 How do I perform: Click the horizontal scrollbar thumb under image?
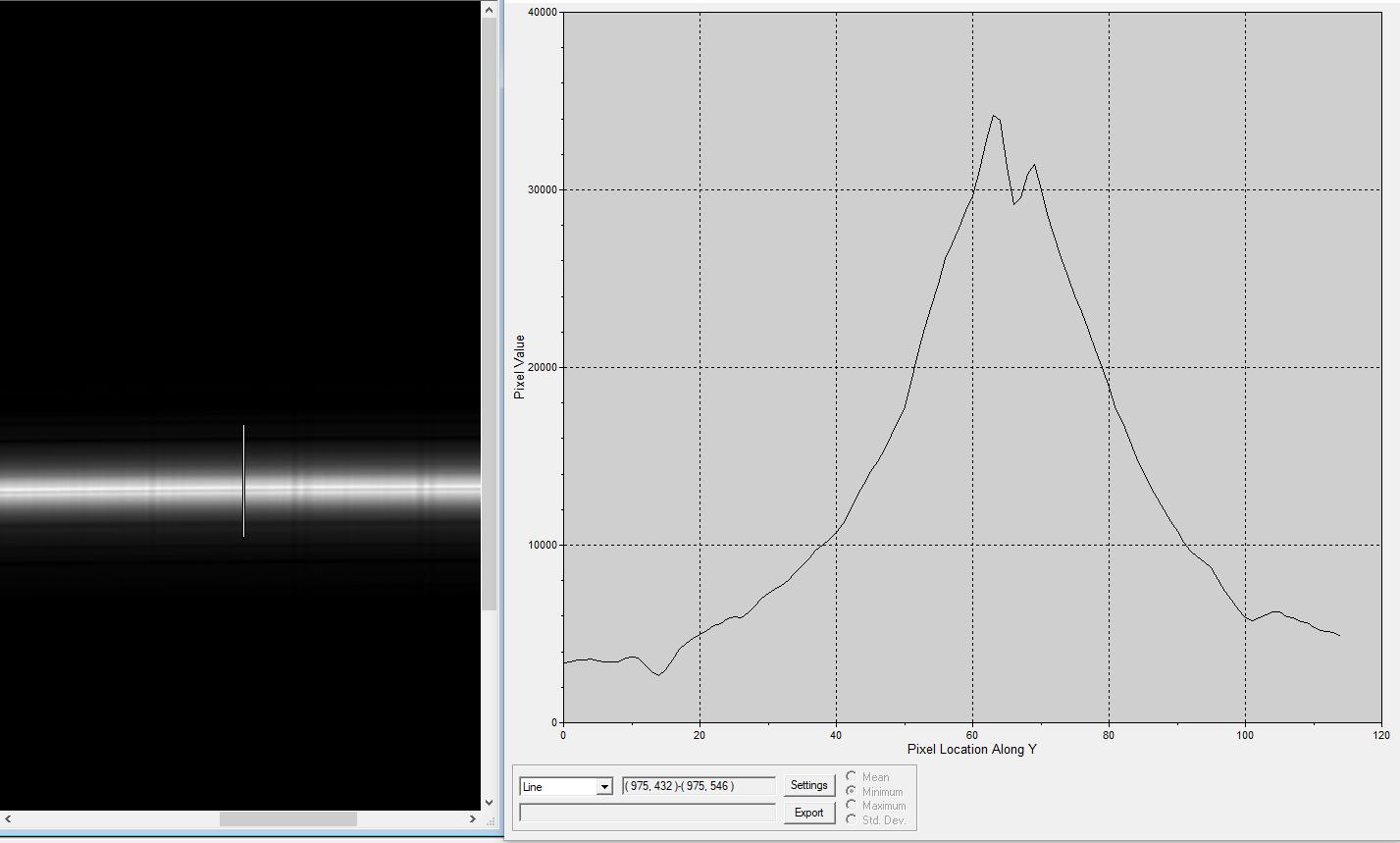(x=287, y=818)
